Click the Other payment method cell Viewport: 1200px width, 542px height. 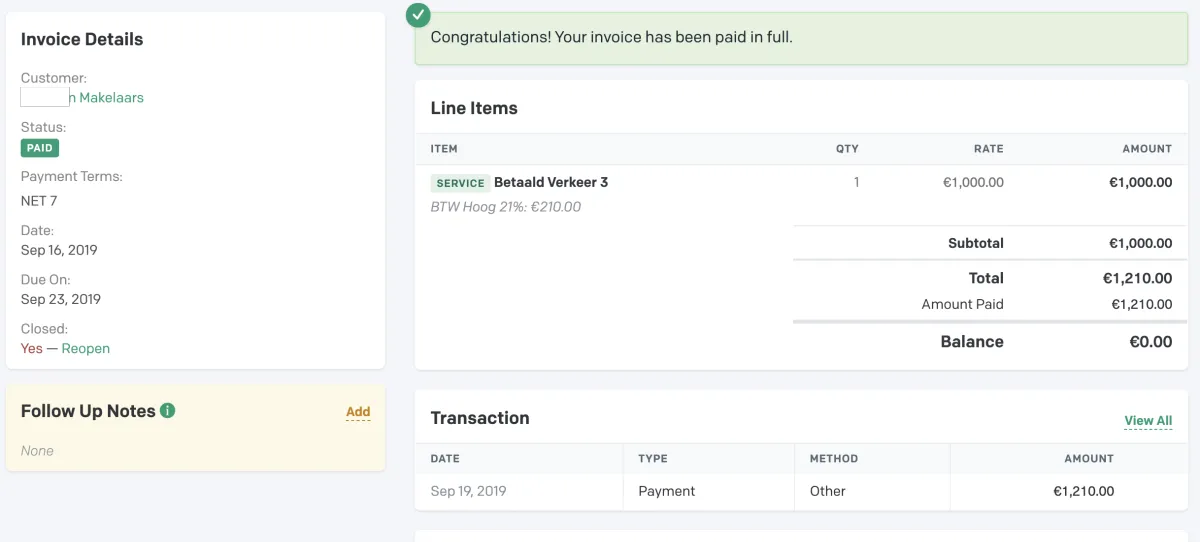pyautogui.click(x=828, y=491)
